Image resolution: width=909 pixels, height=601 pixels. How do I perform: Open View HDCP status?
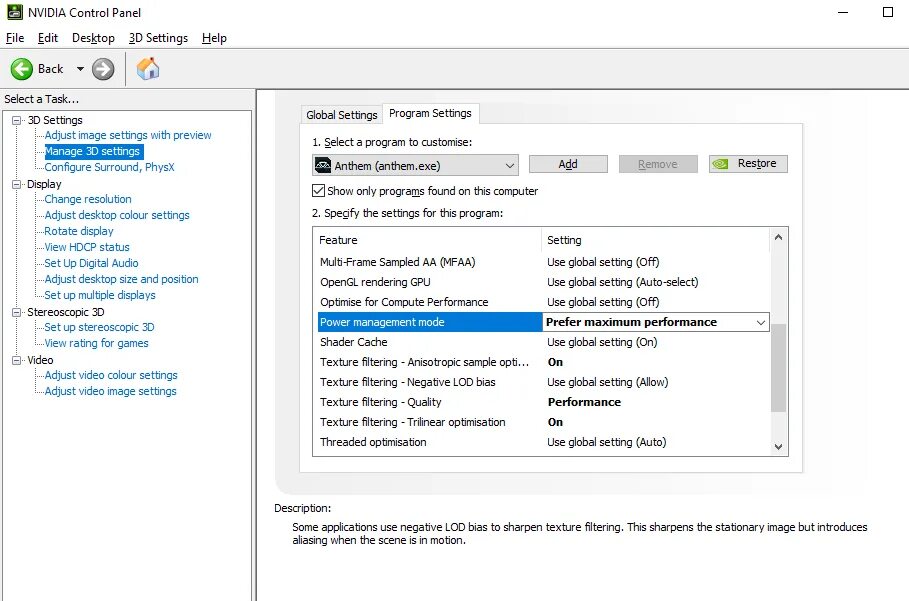click(86, 247)
